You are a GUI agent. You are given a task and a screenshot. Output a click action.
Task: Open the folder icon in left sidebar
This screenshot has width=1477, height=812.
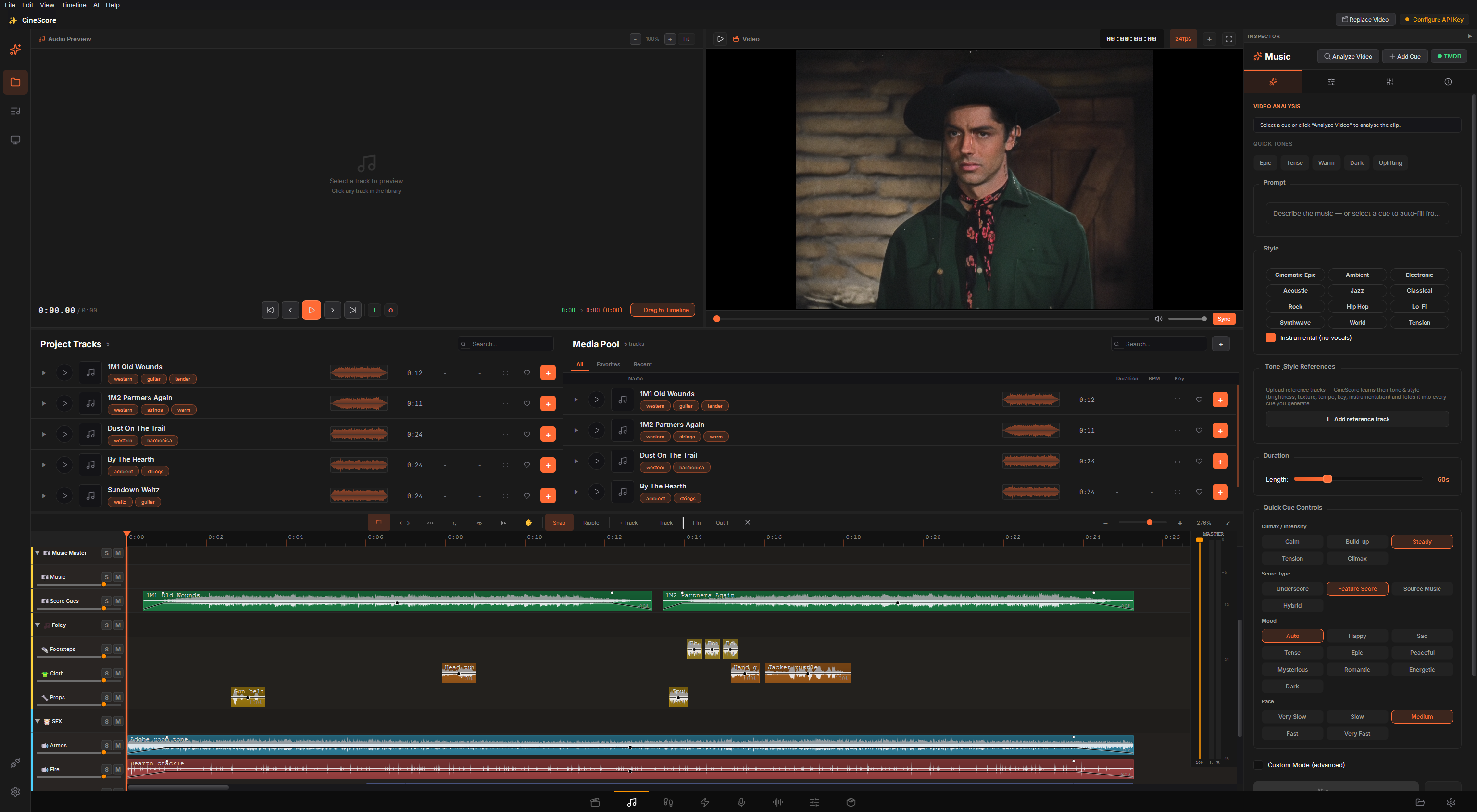15,82
